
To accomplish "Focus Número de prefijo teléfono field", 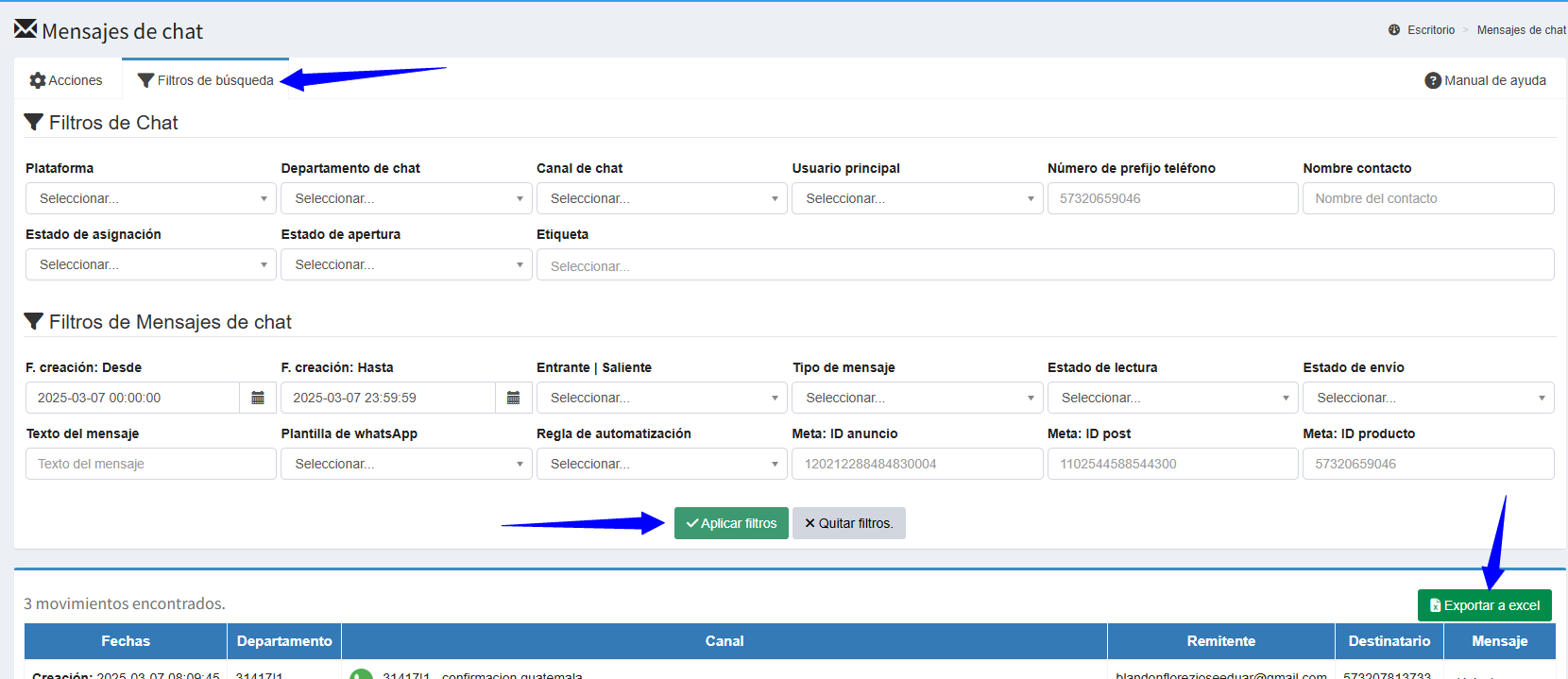I will point(1173,198).
